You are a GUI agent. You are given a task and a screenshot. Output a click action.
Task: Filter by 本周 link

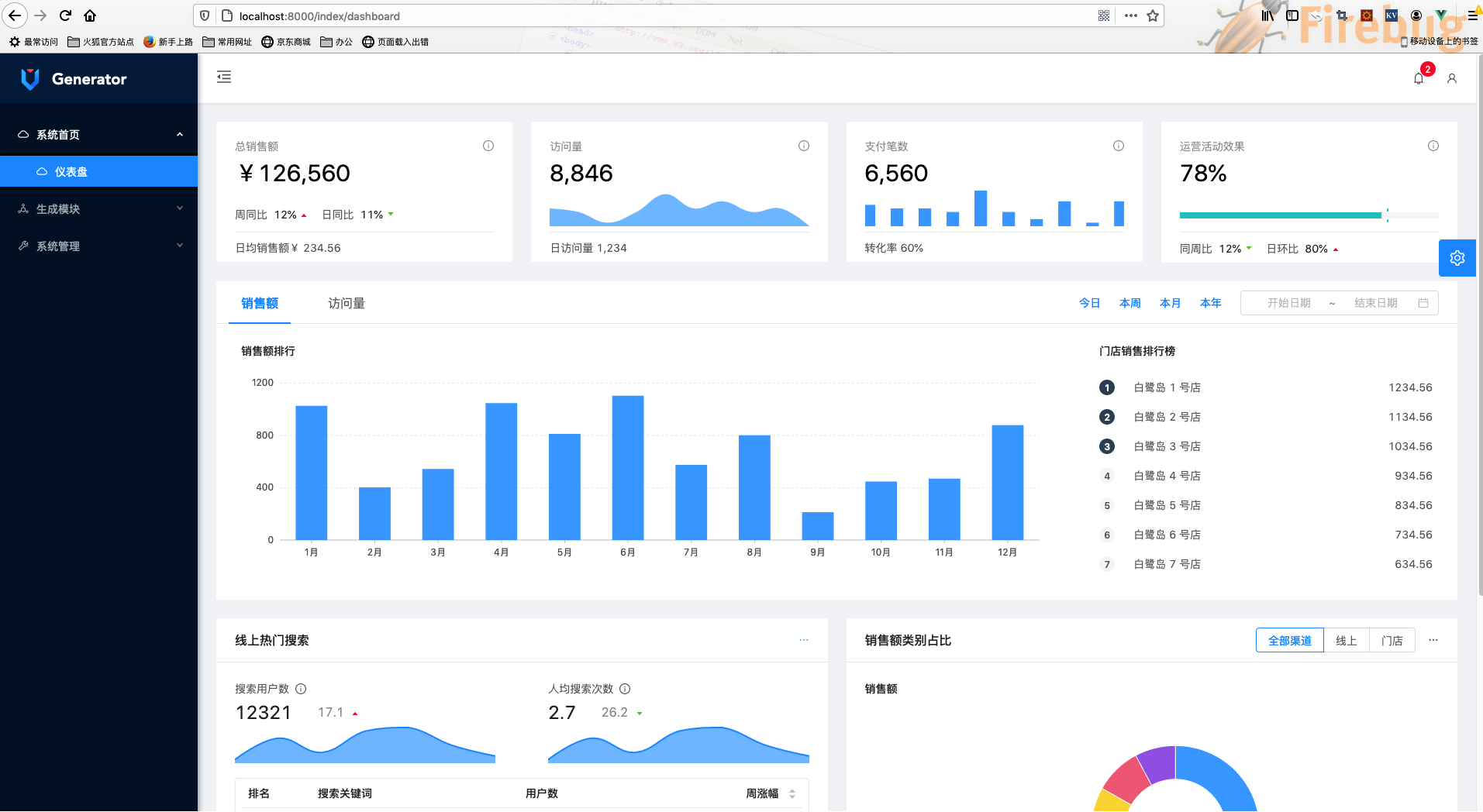(1130, 303)
